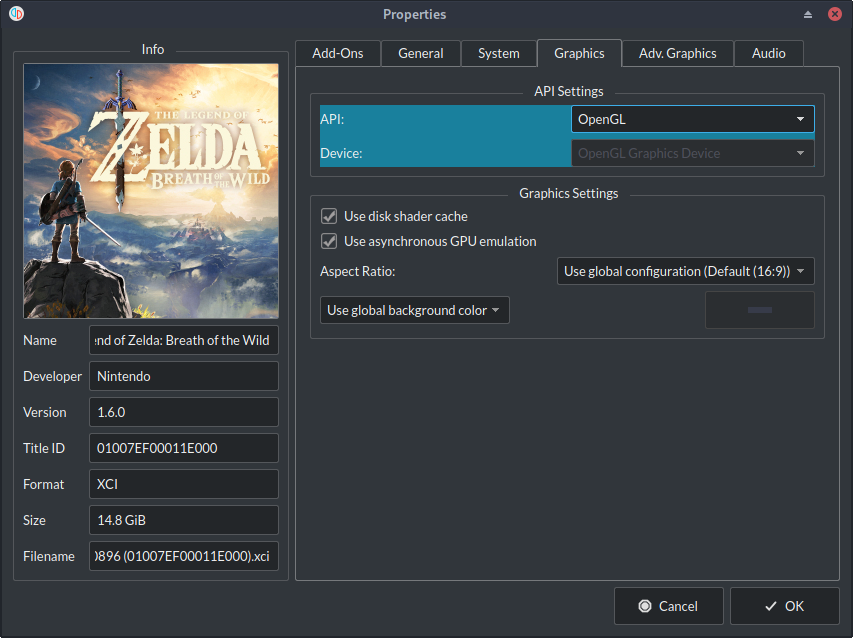Click the Title ID field
This screenshot has width=853, height=638.
pyautogui.click(x=184, y=448)
